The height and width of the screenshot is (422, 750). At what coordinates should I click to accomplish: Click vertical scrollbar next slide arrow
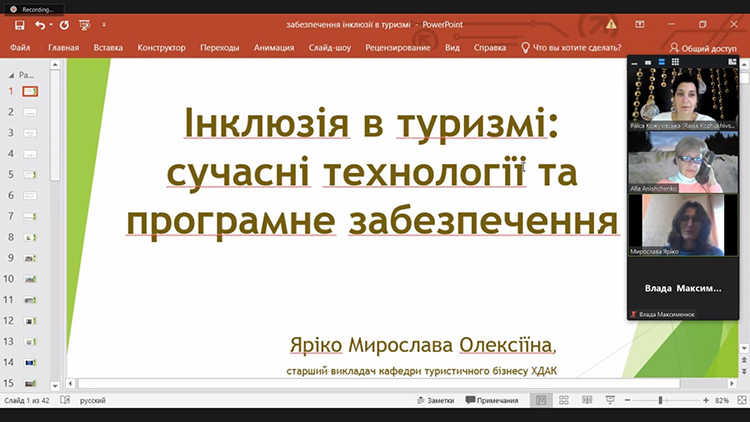(744, 371)
